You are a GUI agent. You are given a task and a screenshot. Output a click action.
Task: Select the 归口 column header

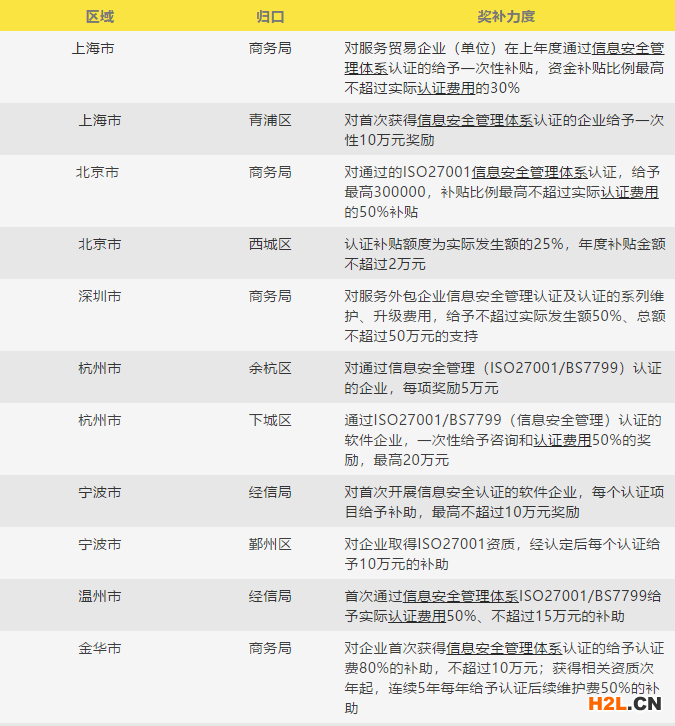[x=270, y=17]
